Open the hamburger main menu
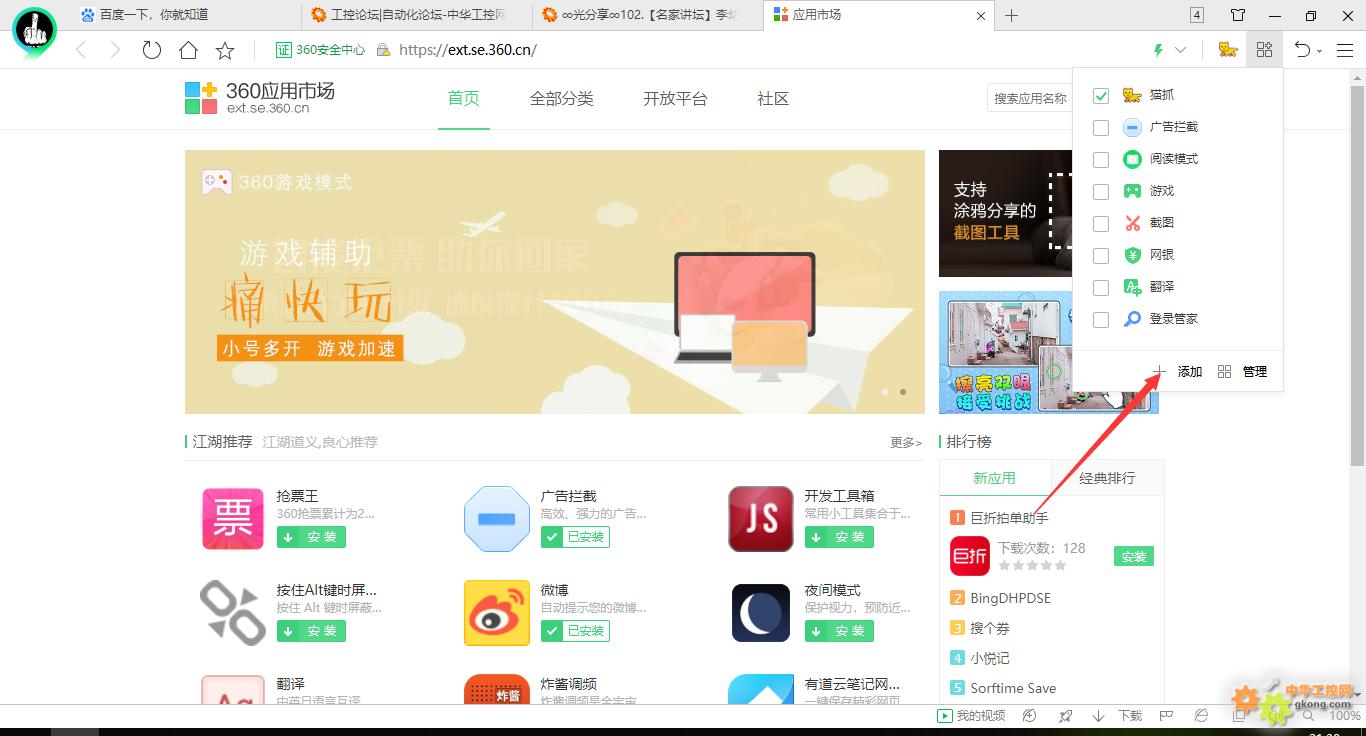This screenshot has height=736, width=1366. tap(1345, 50)
